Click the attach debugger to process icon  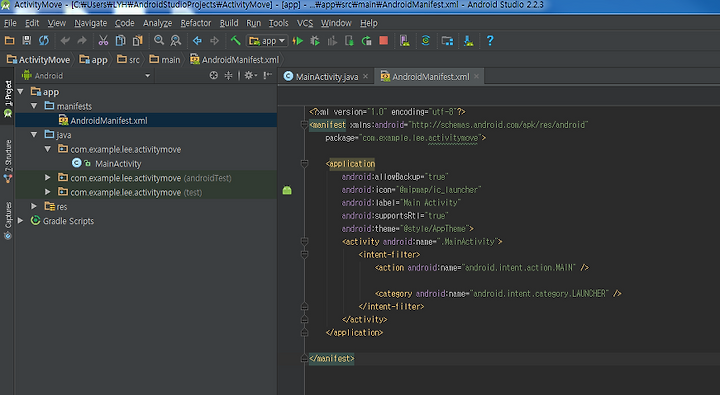[x=349, y=41]
